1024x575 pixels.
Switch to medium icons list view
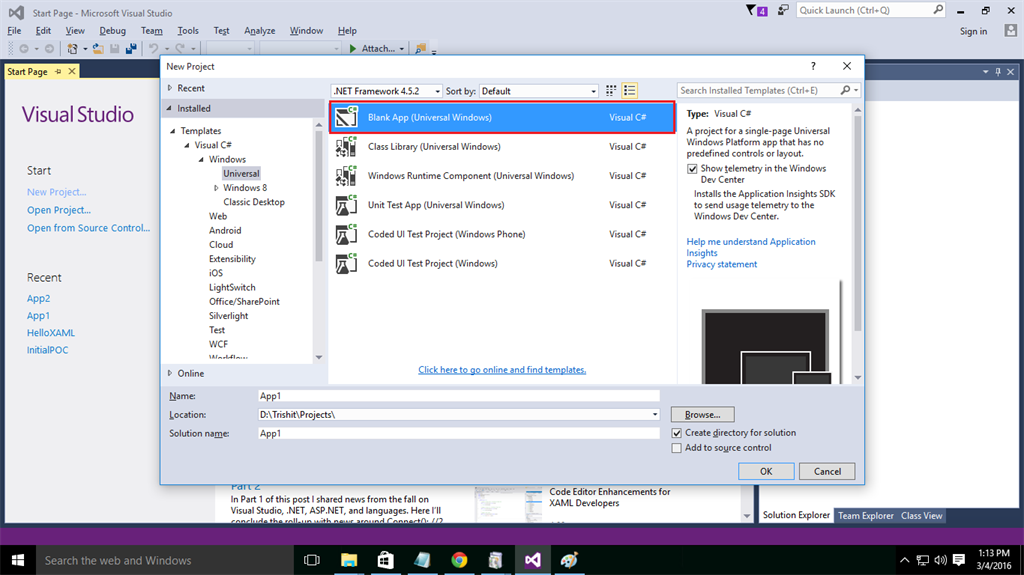[x=630, y=91]
